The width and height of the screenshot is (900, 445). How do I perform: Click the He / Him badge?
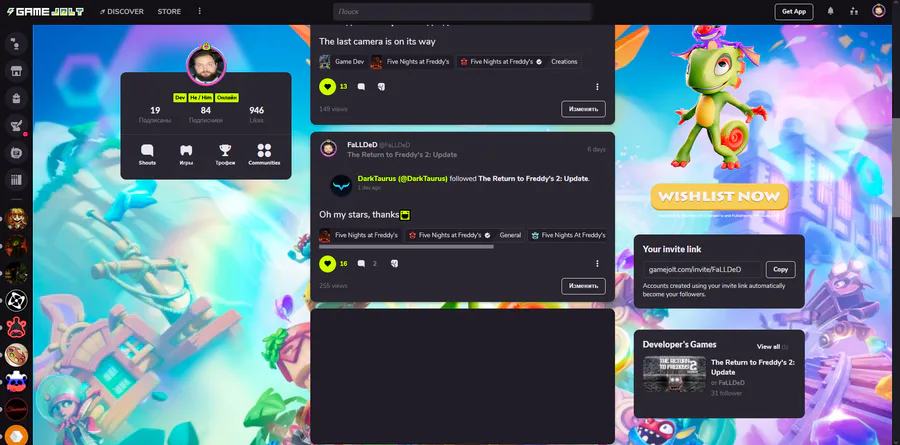click(x=201, y=98)
